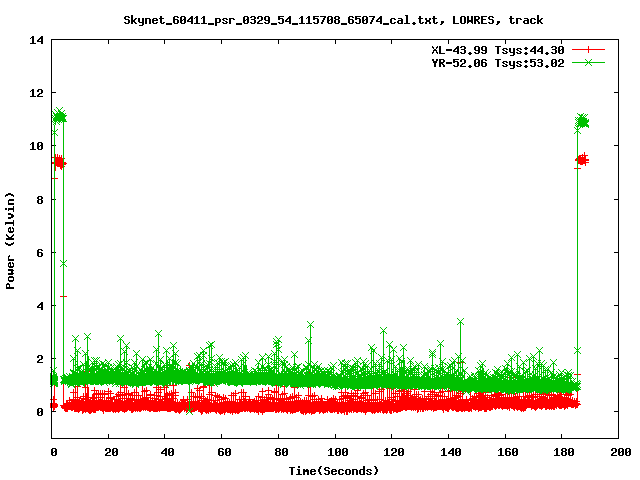Click the Power (Kelvin) y-axis label
The height and width of the screenshot is (480, 640).
(x=10, y=241)
